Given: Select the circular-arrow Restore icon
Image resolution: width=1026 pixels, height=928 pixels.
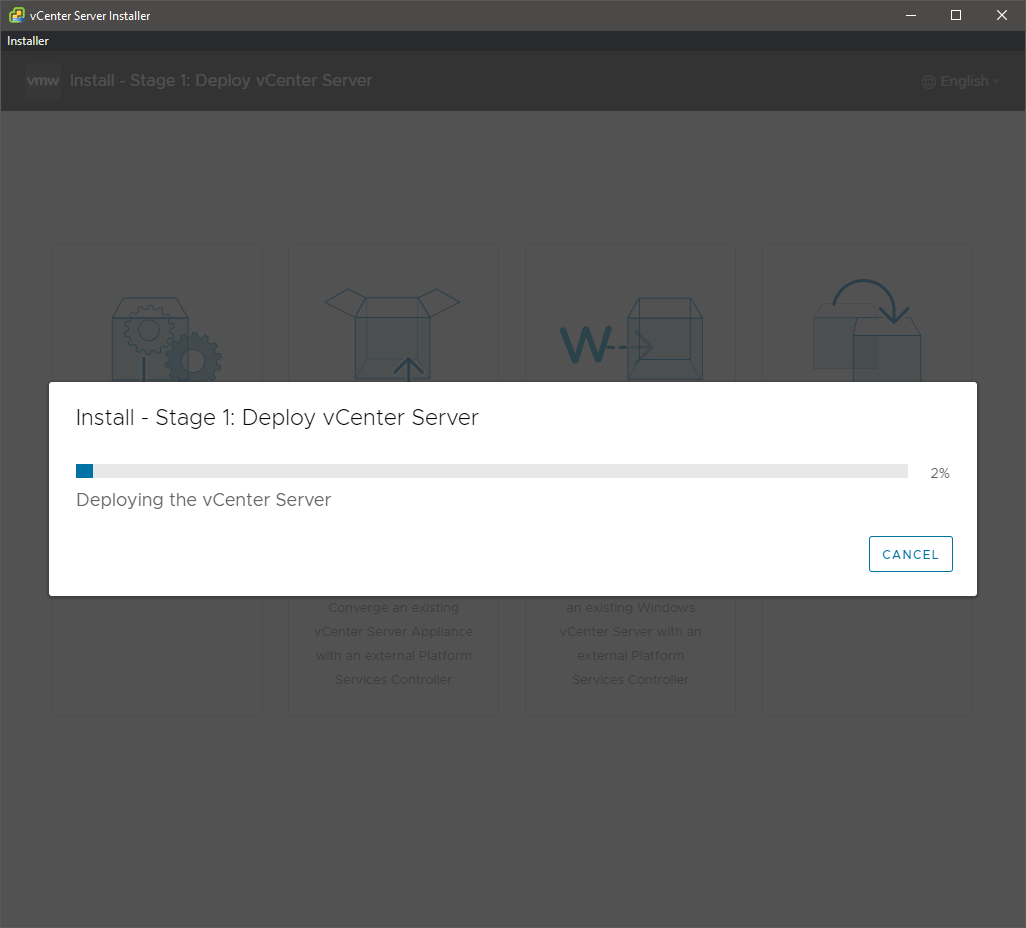Looking at the screenshot, I should (x=867, y=330).
